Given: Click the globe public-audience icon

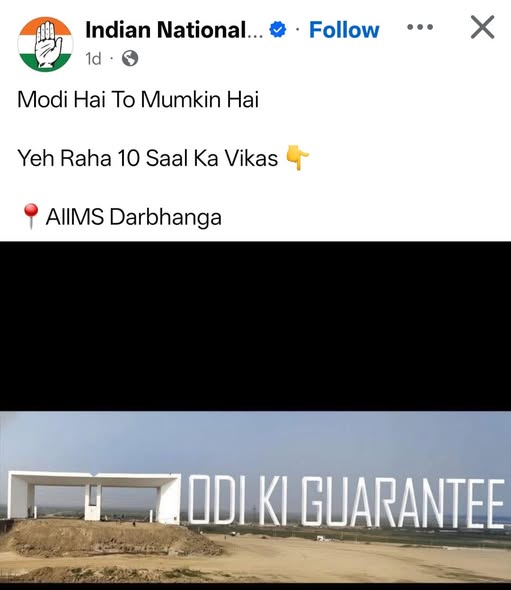Looking at the screenshot, I should click(130, 58).
